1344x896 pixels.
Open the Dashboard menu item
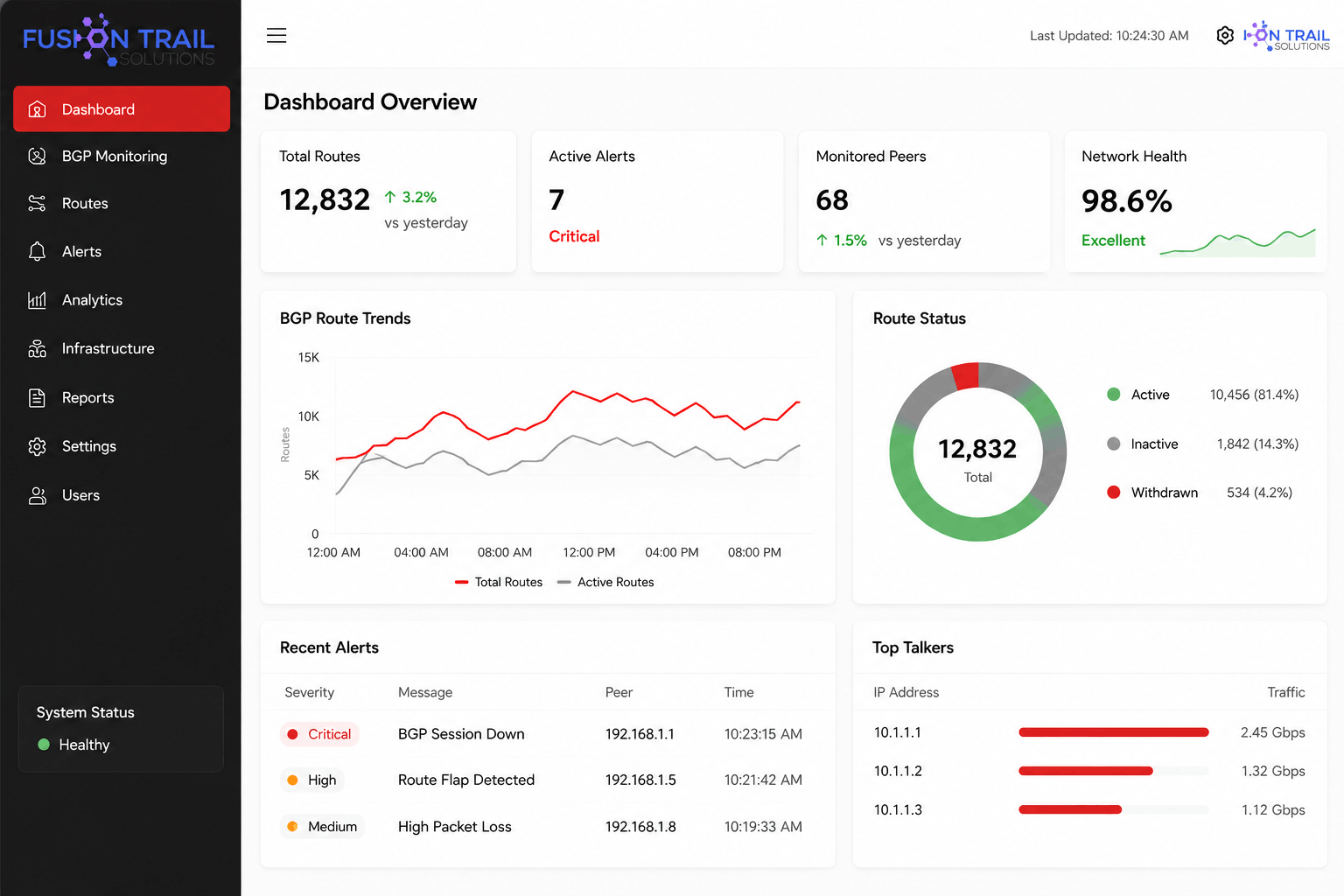click(122, 109)
